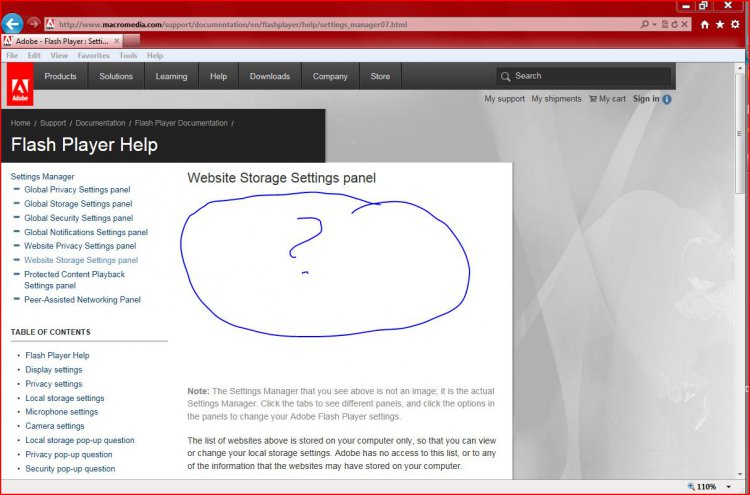The image size is (750, 495).
Task: Open Microphone settings contents link
Action: pyautogui.click(x=62, y=412)
